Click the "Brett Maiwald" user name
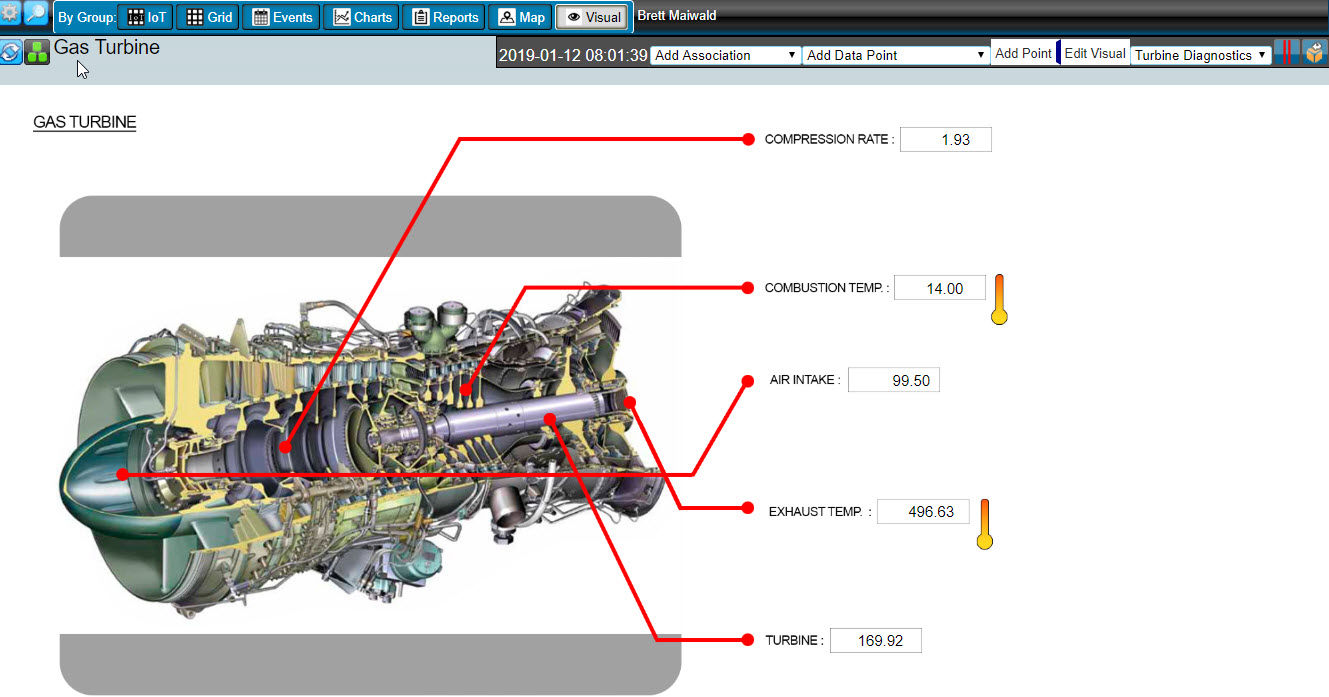Viewport: 1329px width, 697px height. pos(676,16)
